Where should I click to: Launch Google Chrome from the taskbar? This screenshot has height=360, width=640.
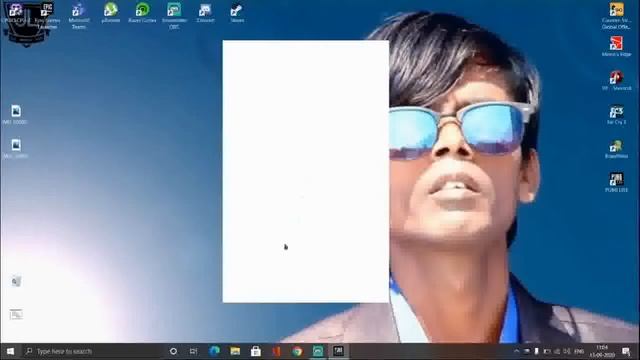(297, 351)
